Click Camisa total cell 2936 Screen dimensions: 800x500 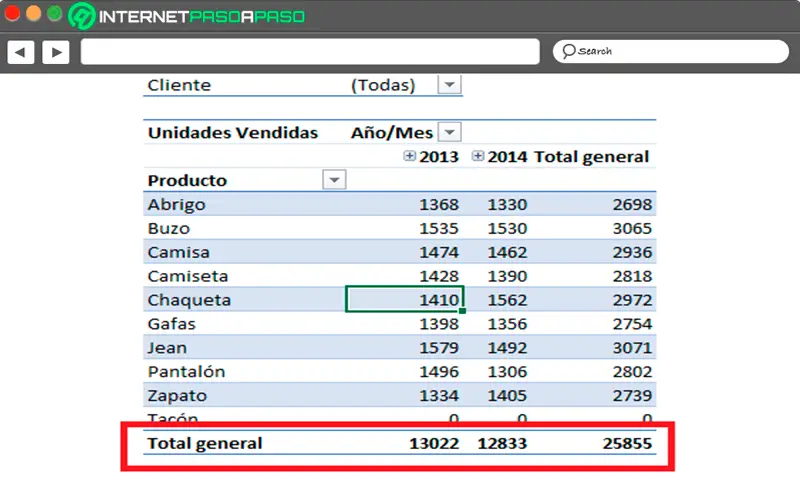pyautogui.click(x=632, y=252)
